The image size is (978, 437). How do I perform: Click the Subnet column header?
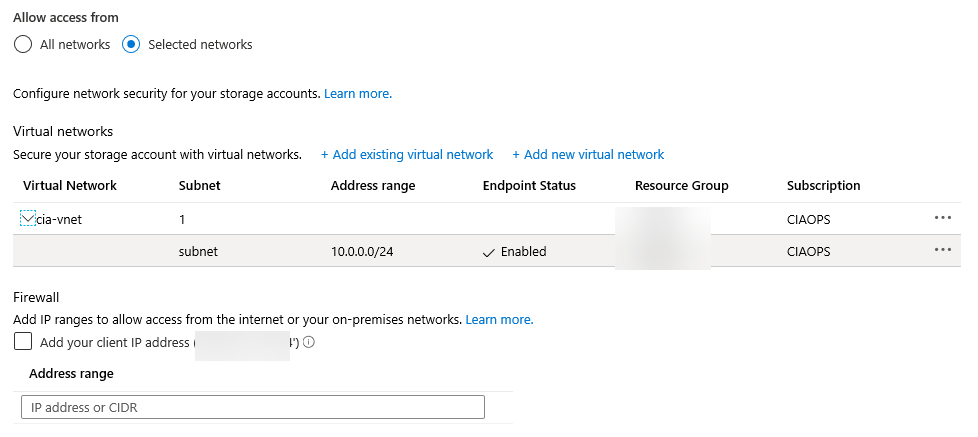[199, 186]
